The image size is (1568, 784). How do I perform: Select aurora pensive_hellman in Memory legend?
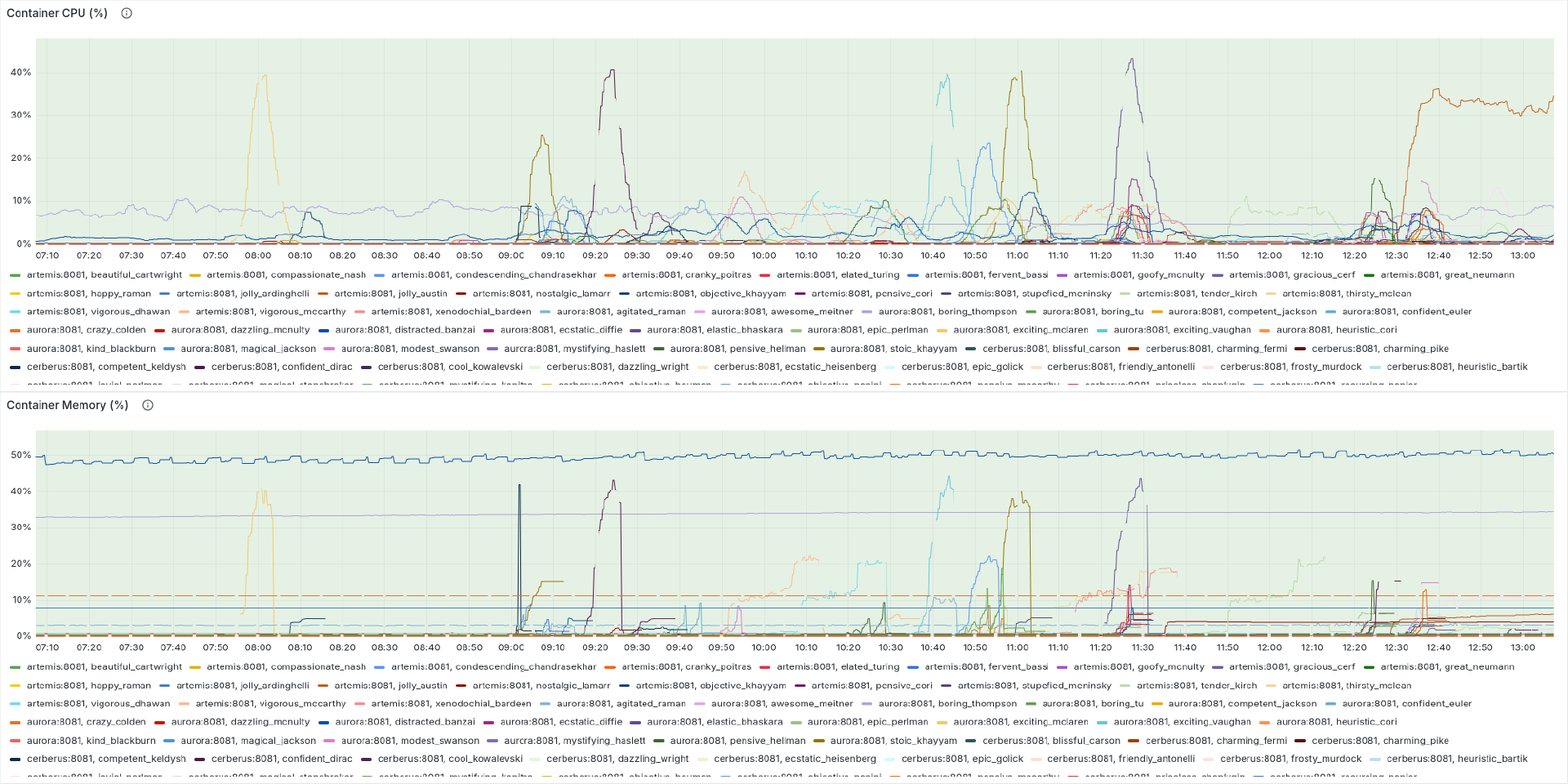(x=737, y=741)
